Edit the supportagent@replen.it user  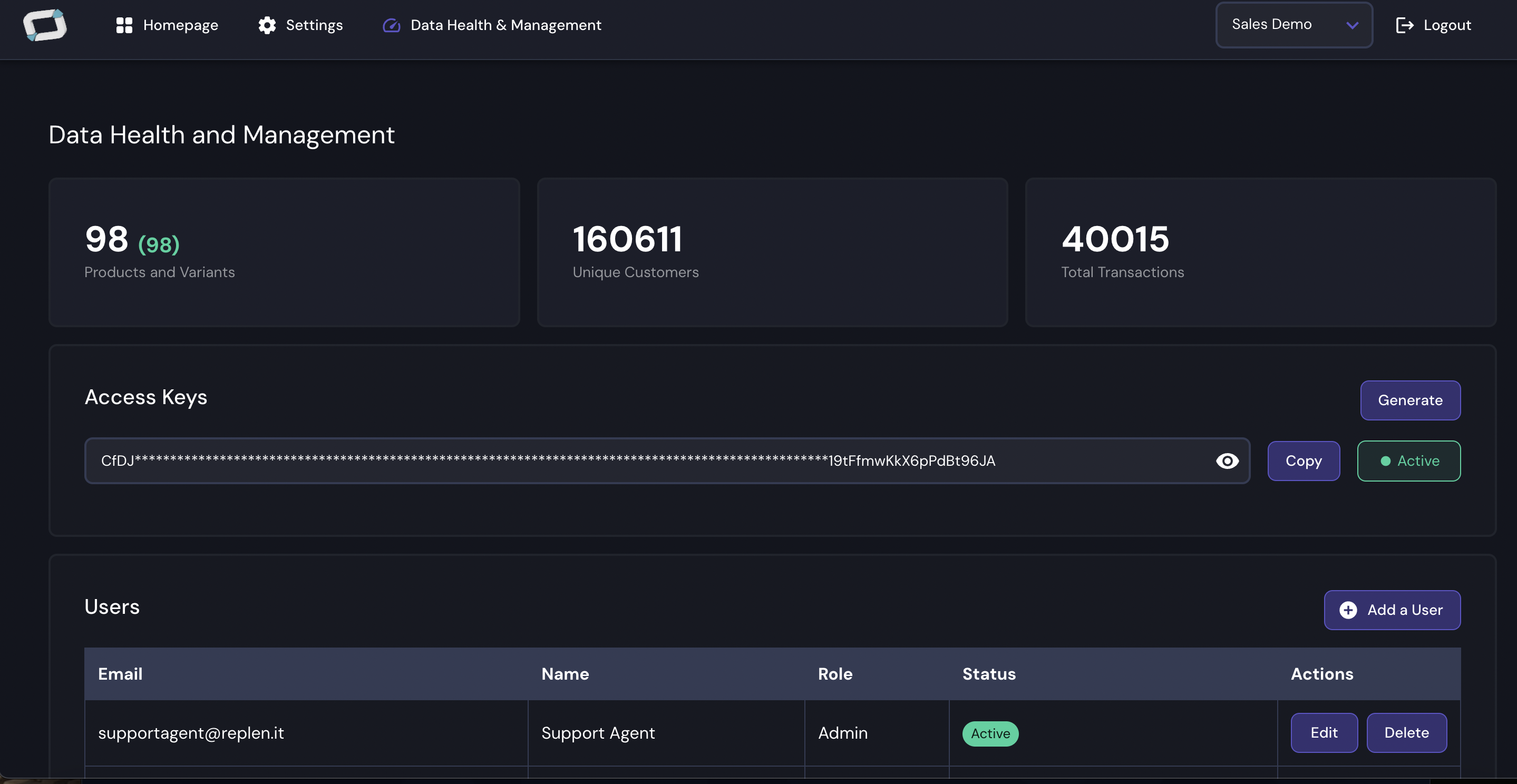point(1324,733)
